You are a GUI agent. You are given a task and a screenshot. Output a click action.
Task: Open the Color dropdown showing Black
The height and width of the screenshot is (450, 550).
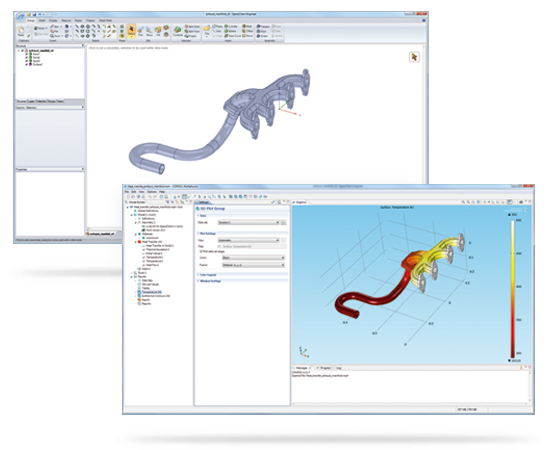click(253, 258)
